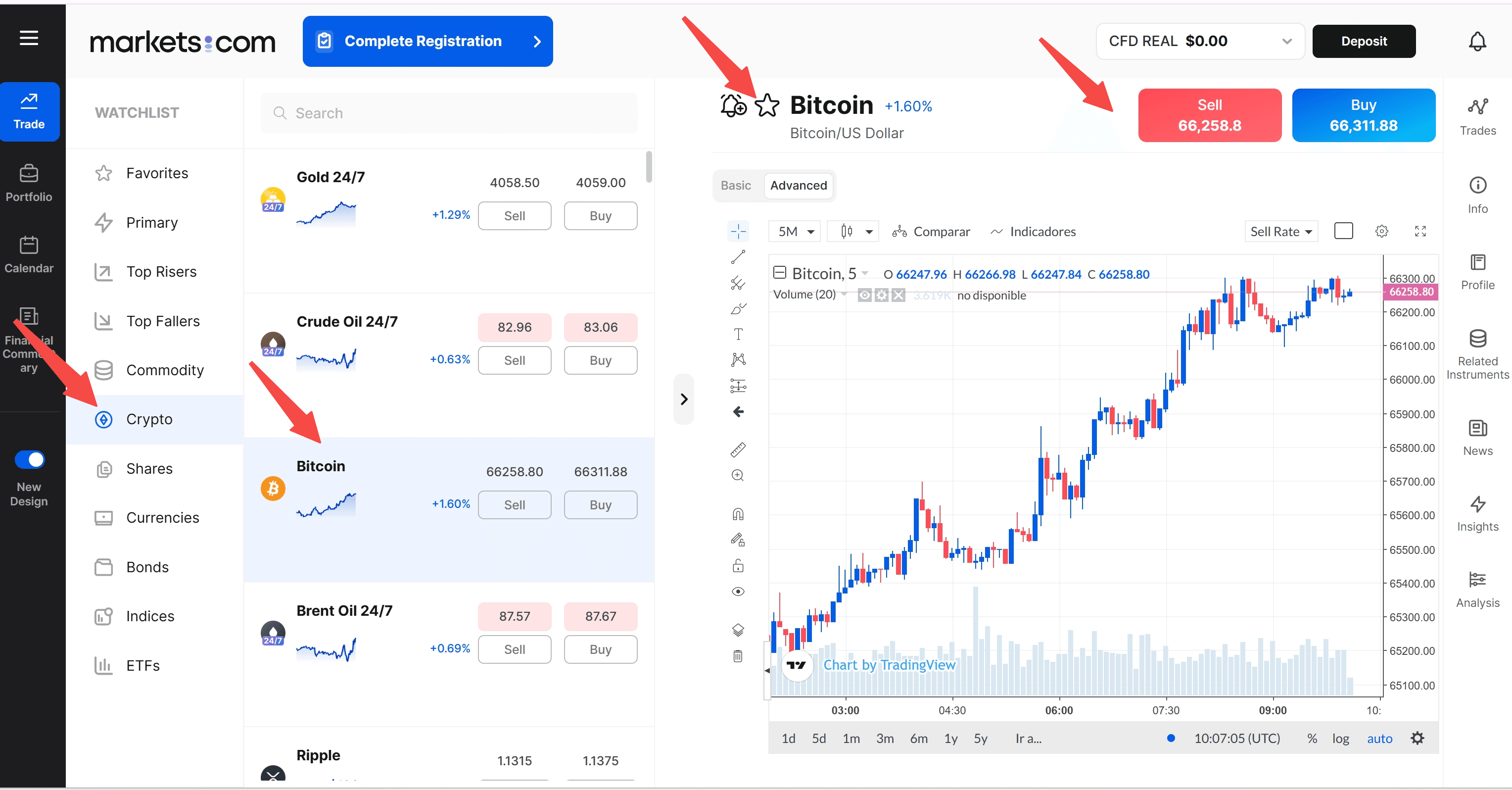Click the Deposit button
The height and width of the screenshot is (790, 1512).
click(1364, 41)
